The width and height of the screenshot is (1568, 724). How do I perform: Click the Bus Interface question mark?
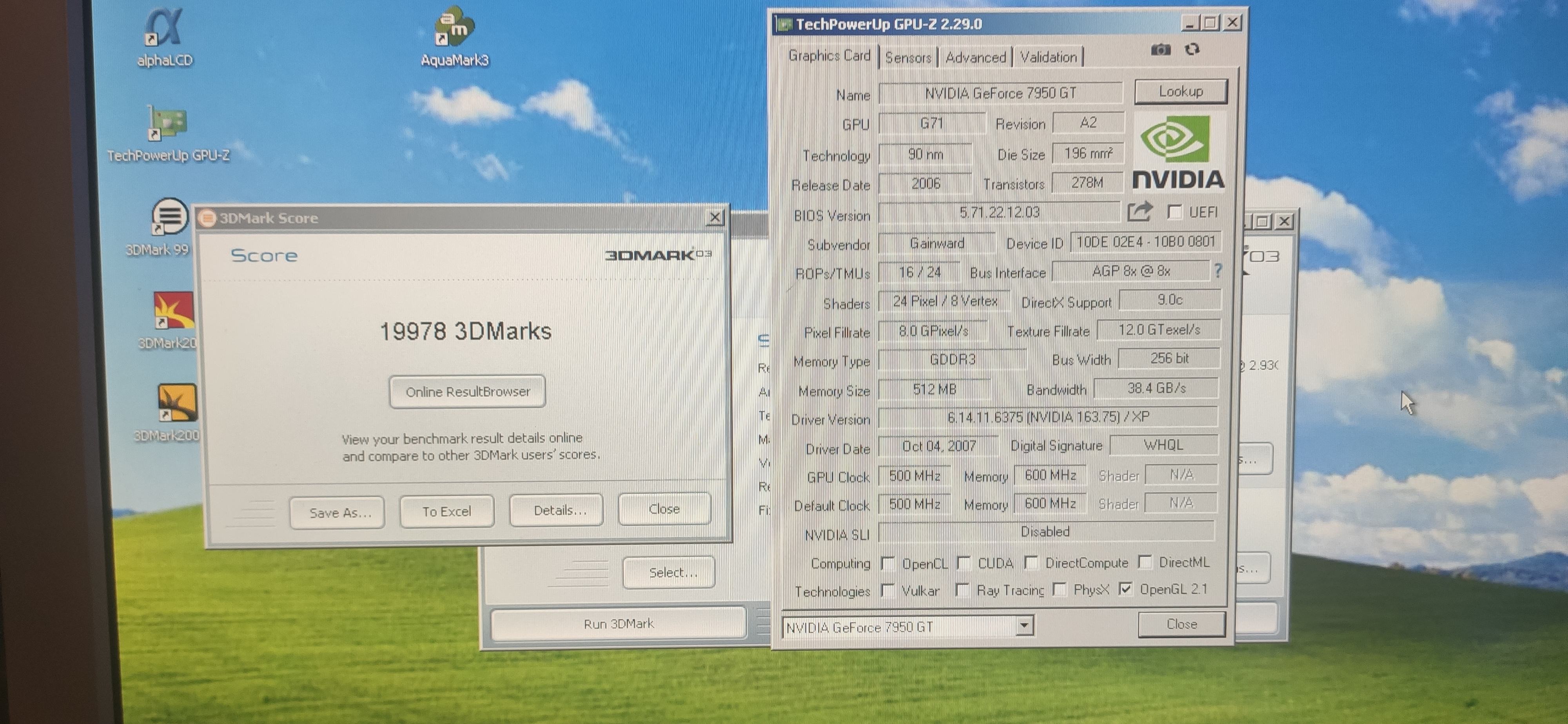1218,270
